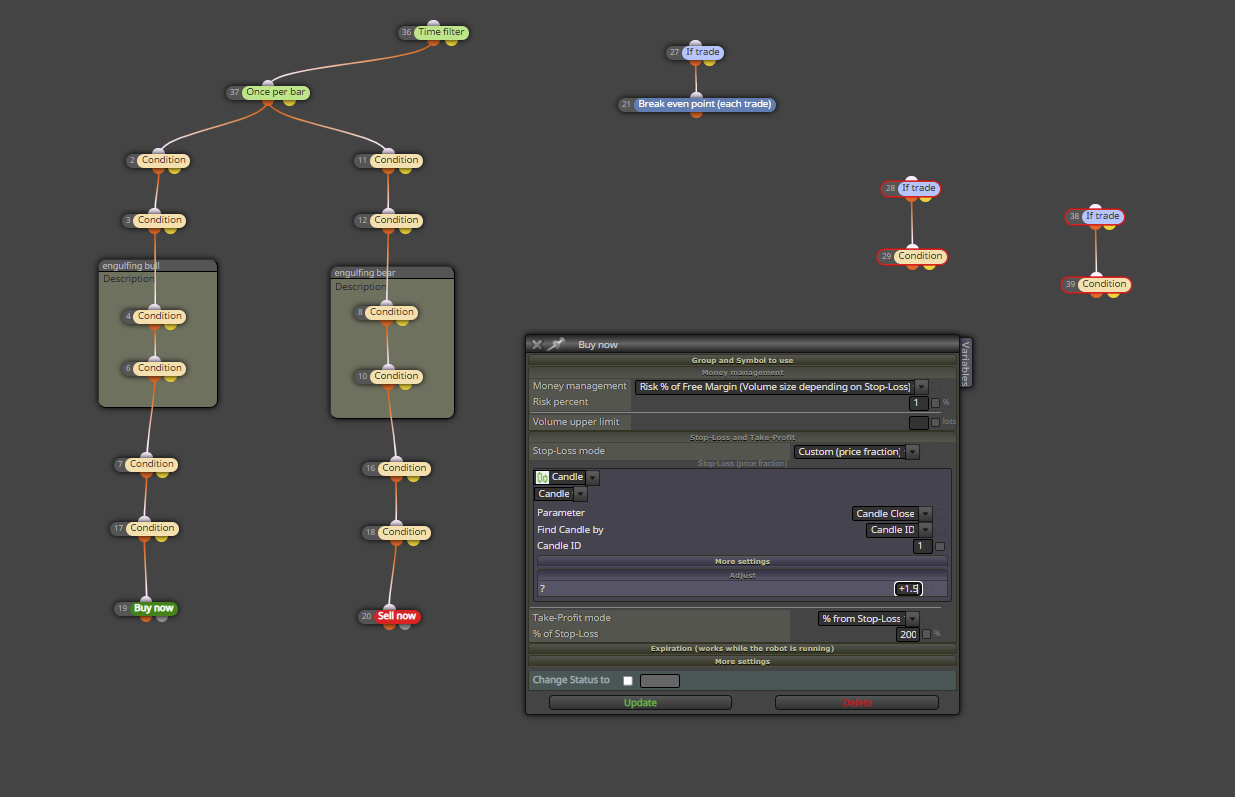This screenshot has height=797, width=1235.
Task: Click the Volume upper limit field
Action: [918, 423]
